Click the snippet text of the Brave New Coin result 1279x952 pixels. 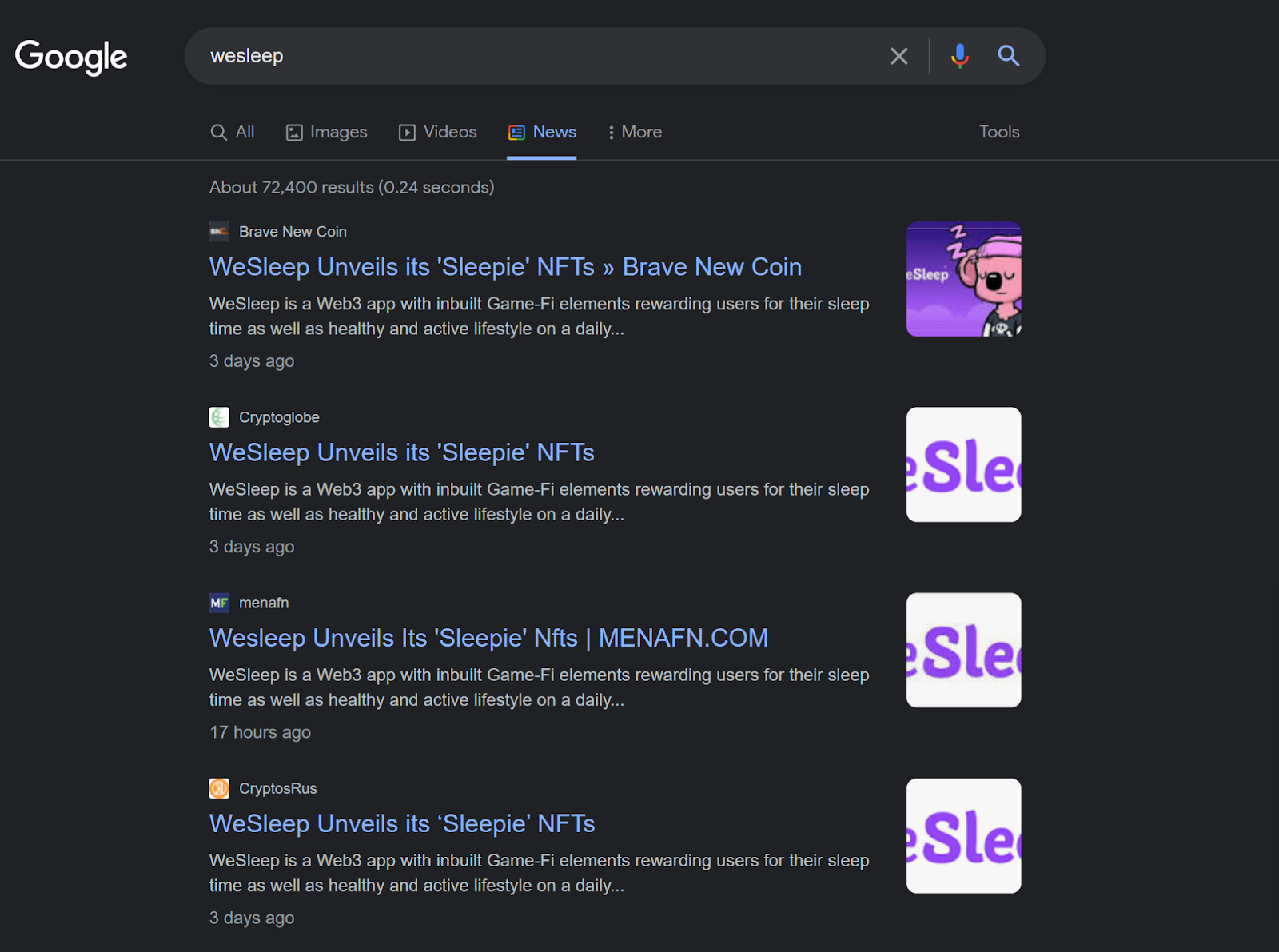540,316
